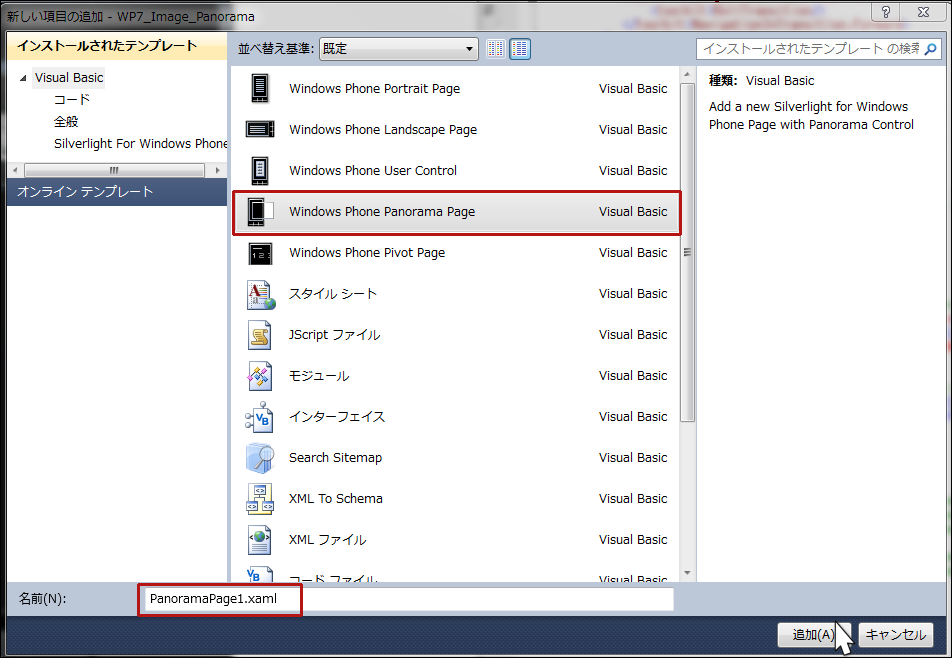Click the XML ファイル template icon
This screenshot has width=952, height=658.
pos(260,540)
